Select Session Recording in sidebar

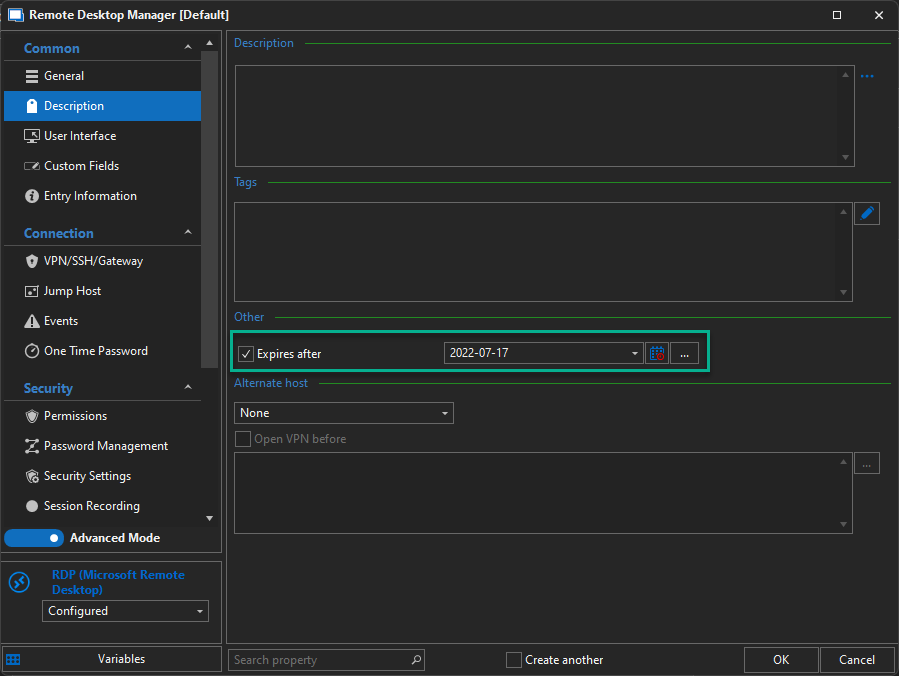pyautogui.click(x=91, y=506)
